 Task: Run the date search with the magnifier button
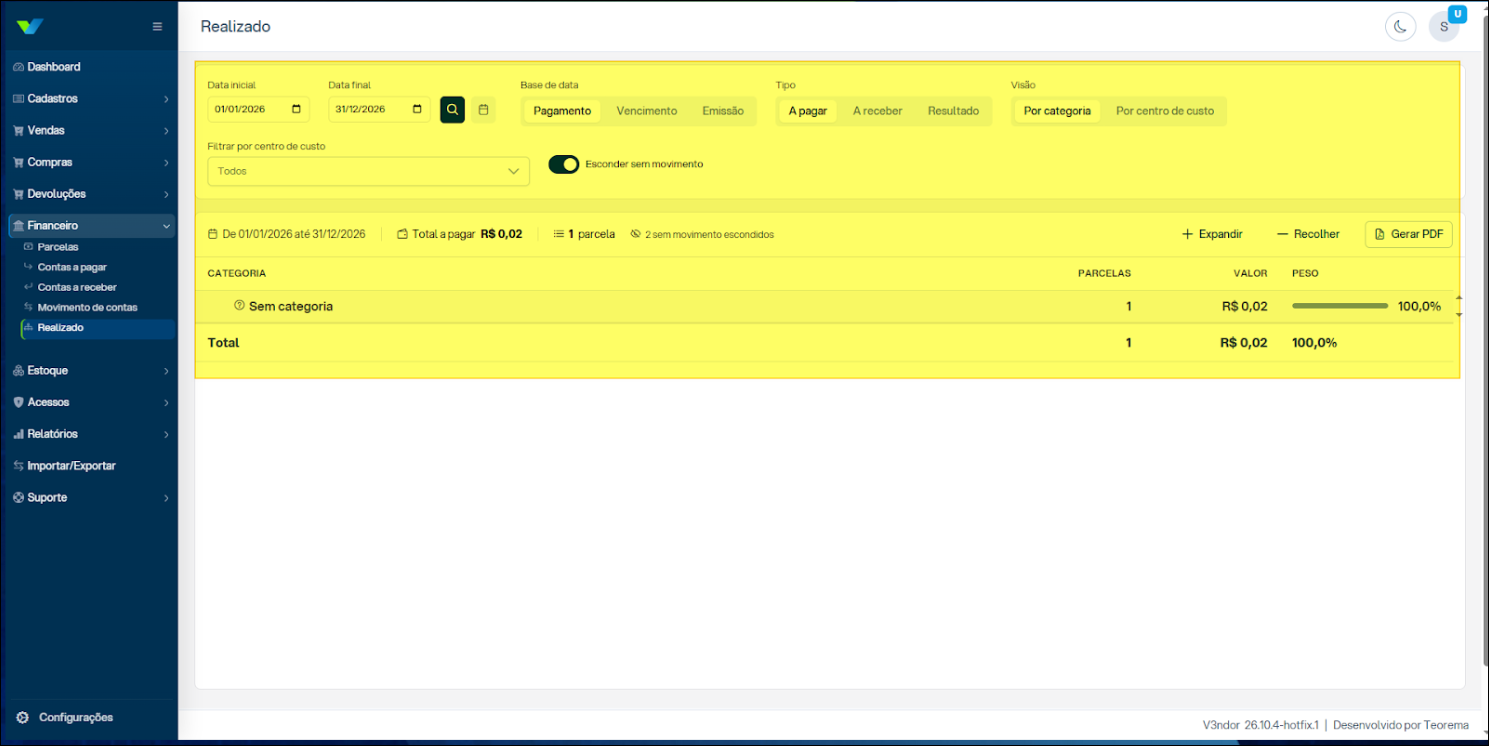tap(453, 110)
